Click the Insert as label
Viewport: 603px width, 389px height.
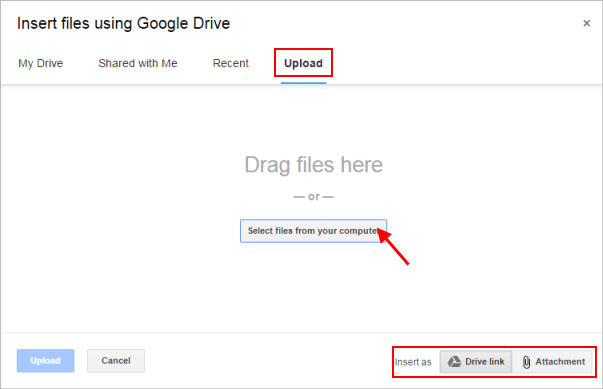point(413,362)
